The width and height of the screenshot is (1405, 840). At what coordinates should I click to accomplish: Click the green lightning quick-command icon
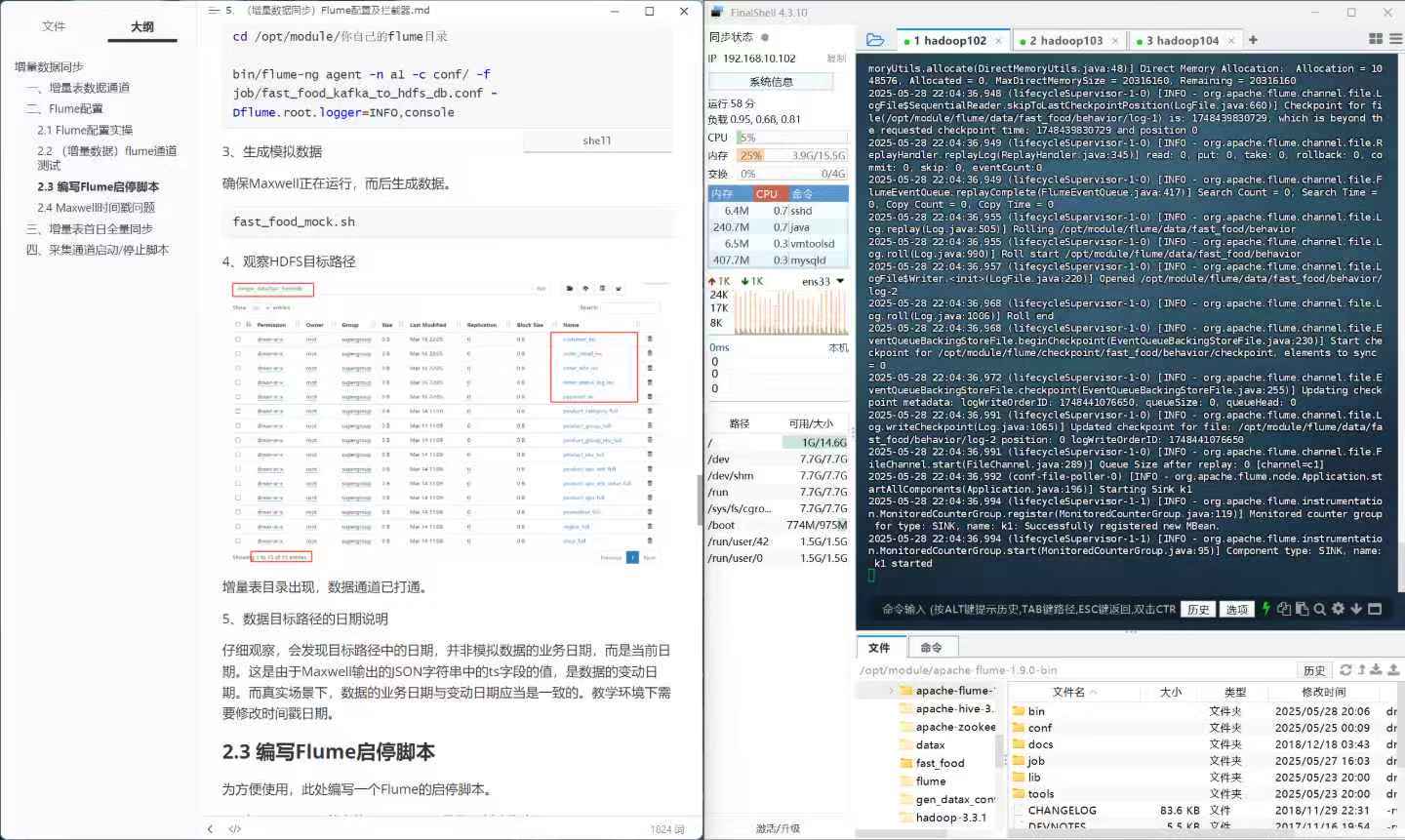tap(1266, 609)
